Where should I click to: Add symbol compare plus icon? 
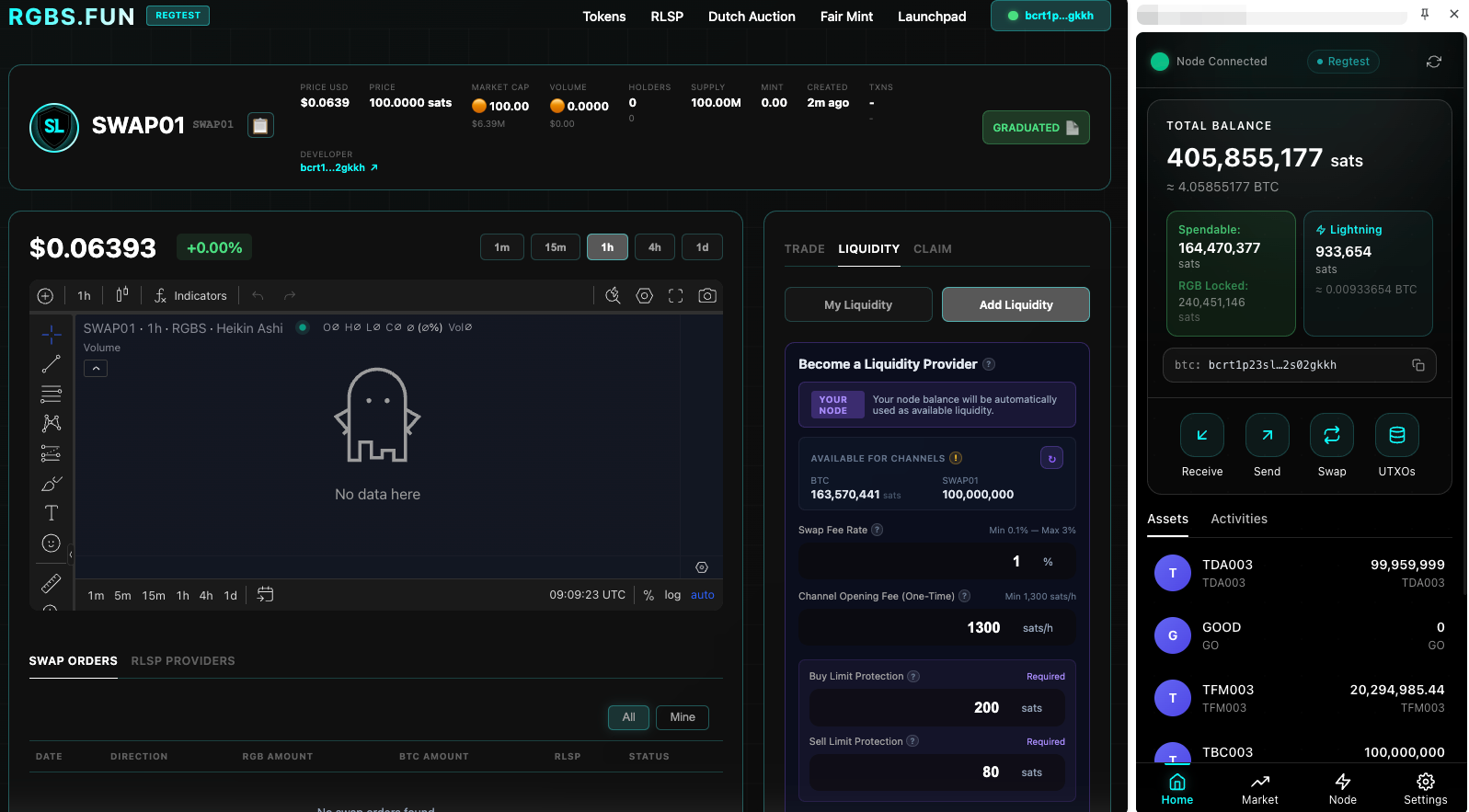[45, 295]
